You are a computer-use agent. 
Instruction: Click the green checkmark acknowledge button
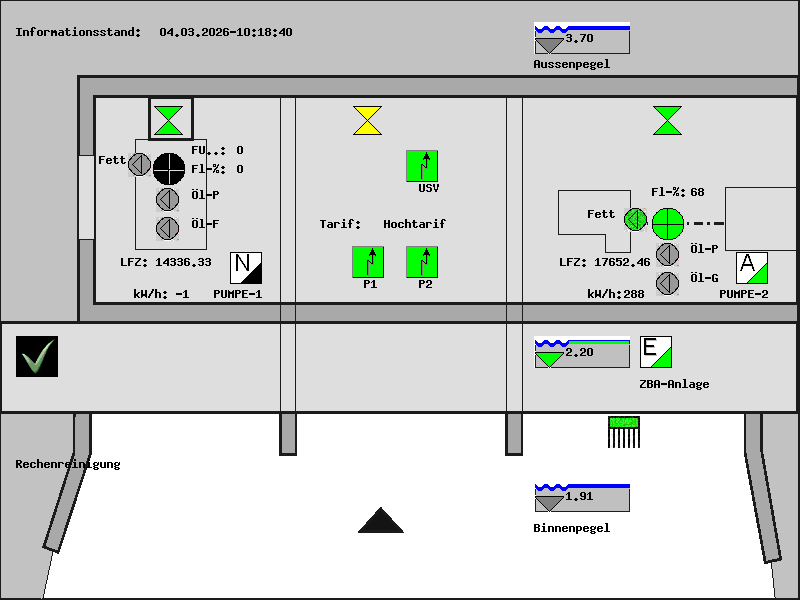37,357
